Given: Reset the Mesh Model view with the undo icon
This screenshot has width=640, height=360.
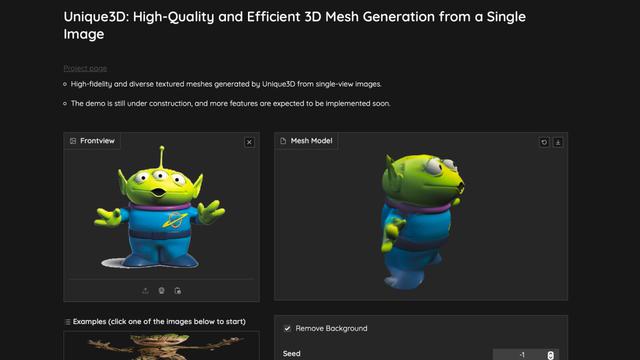Looking at the screenshot, I should [544, 142].
